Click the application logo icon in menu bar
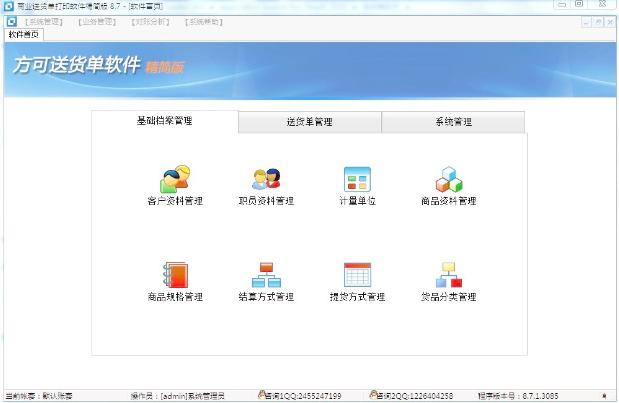619x403 pixels. pyautogui.click(x=10, y=21)
